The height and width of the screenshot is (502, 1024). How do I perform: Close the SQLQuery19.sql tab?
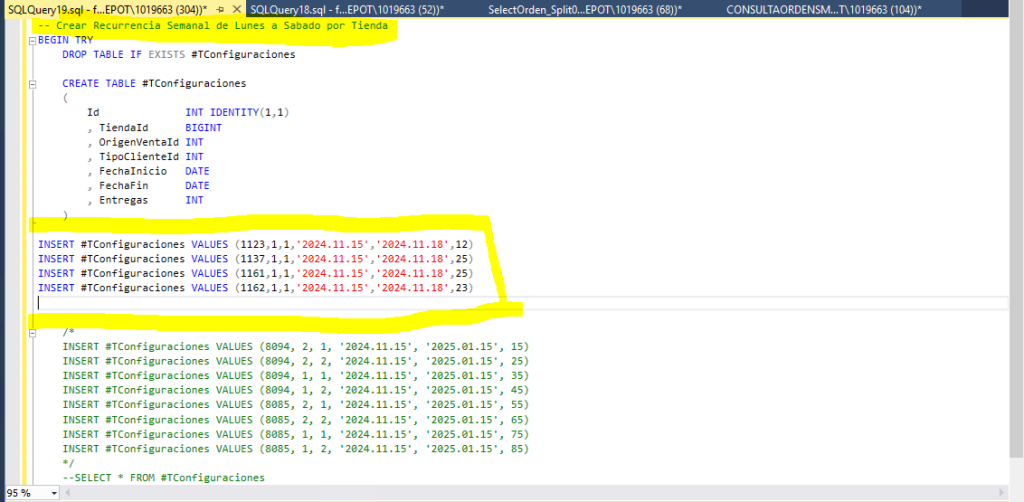click(x=236, y=9)
